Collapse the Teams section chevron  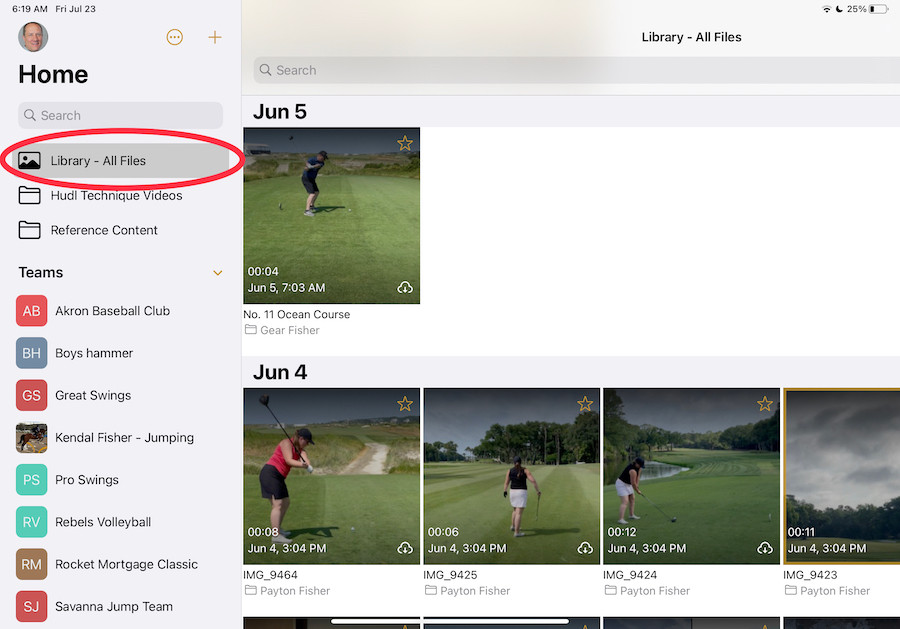click(218, 273)
